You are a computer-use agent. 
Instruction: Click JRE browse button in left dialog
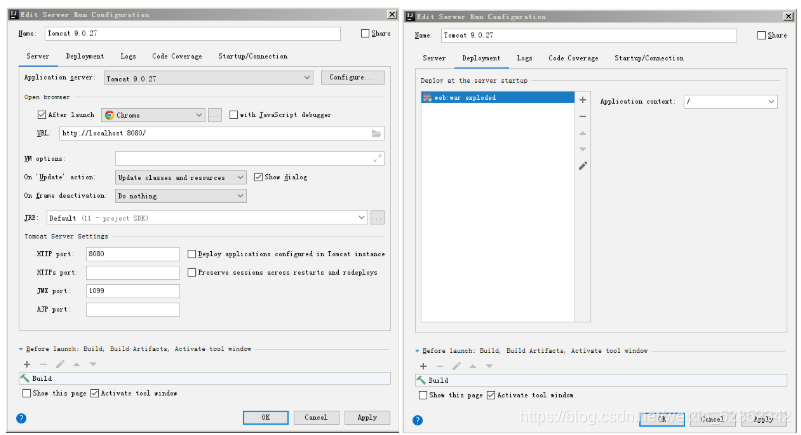click(377, 218)
